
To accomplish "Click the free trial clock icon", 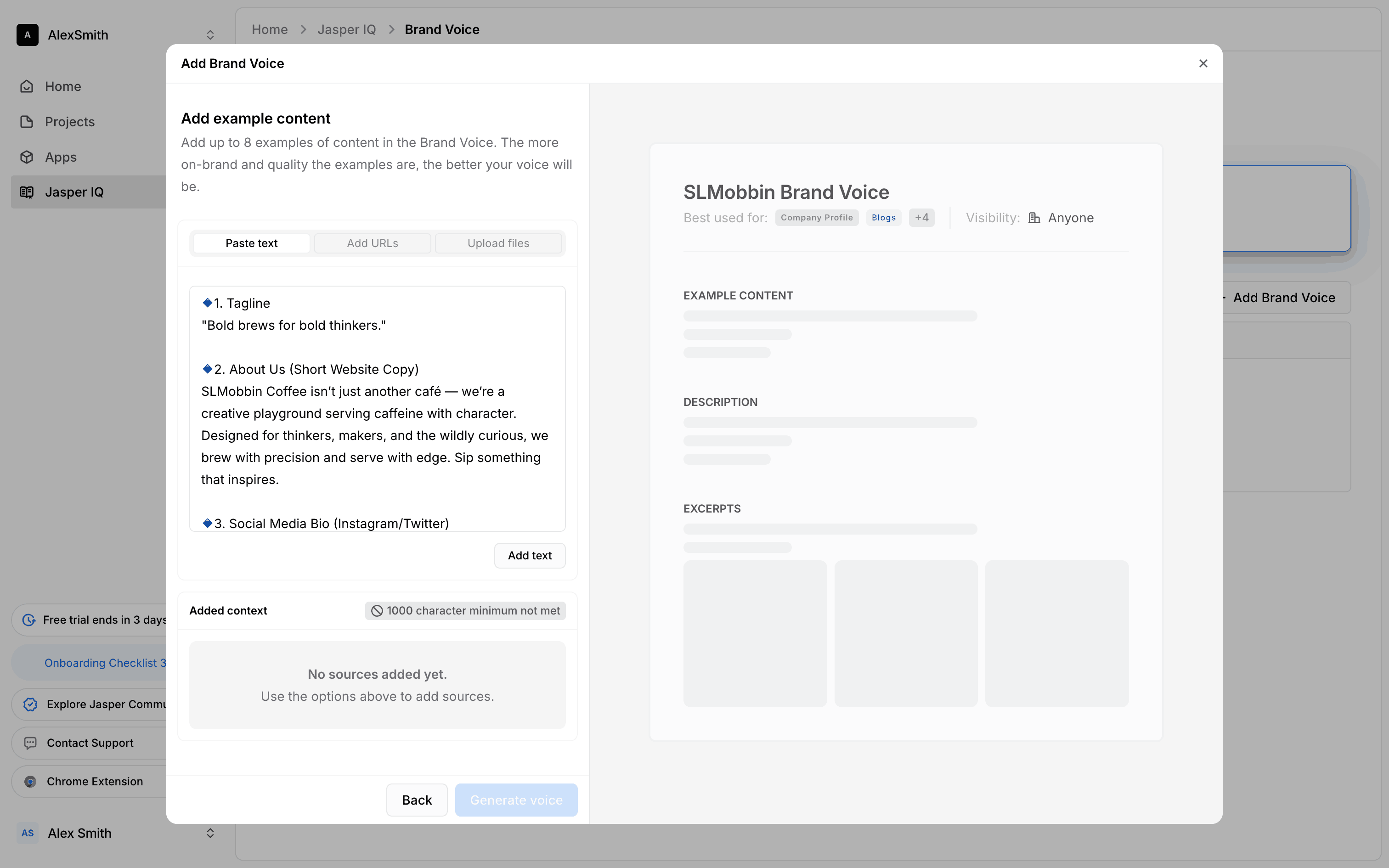I will click(28, 620).
